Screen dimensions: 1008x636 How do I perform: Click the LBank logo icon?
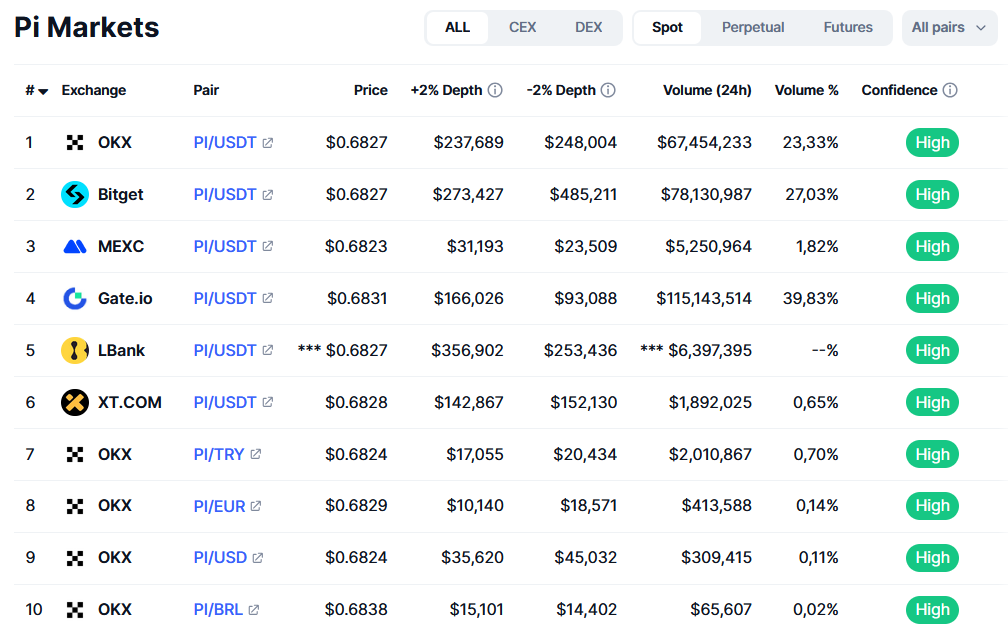(75, 350)
